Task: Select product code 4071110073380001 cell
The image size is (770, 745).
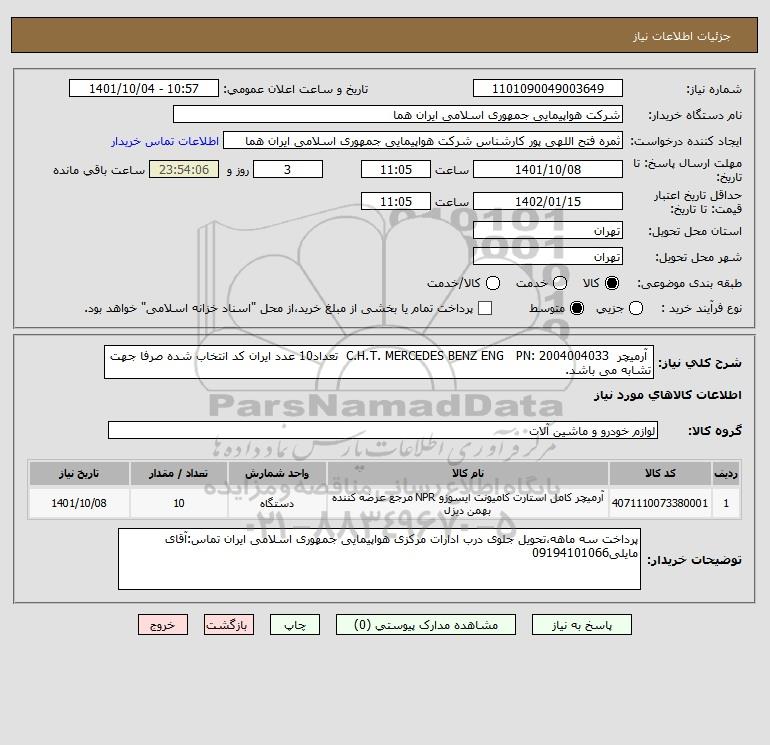Action: tap(660, 503)
